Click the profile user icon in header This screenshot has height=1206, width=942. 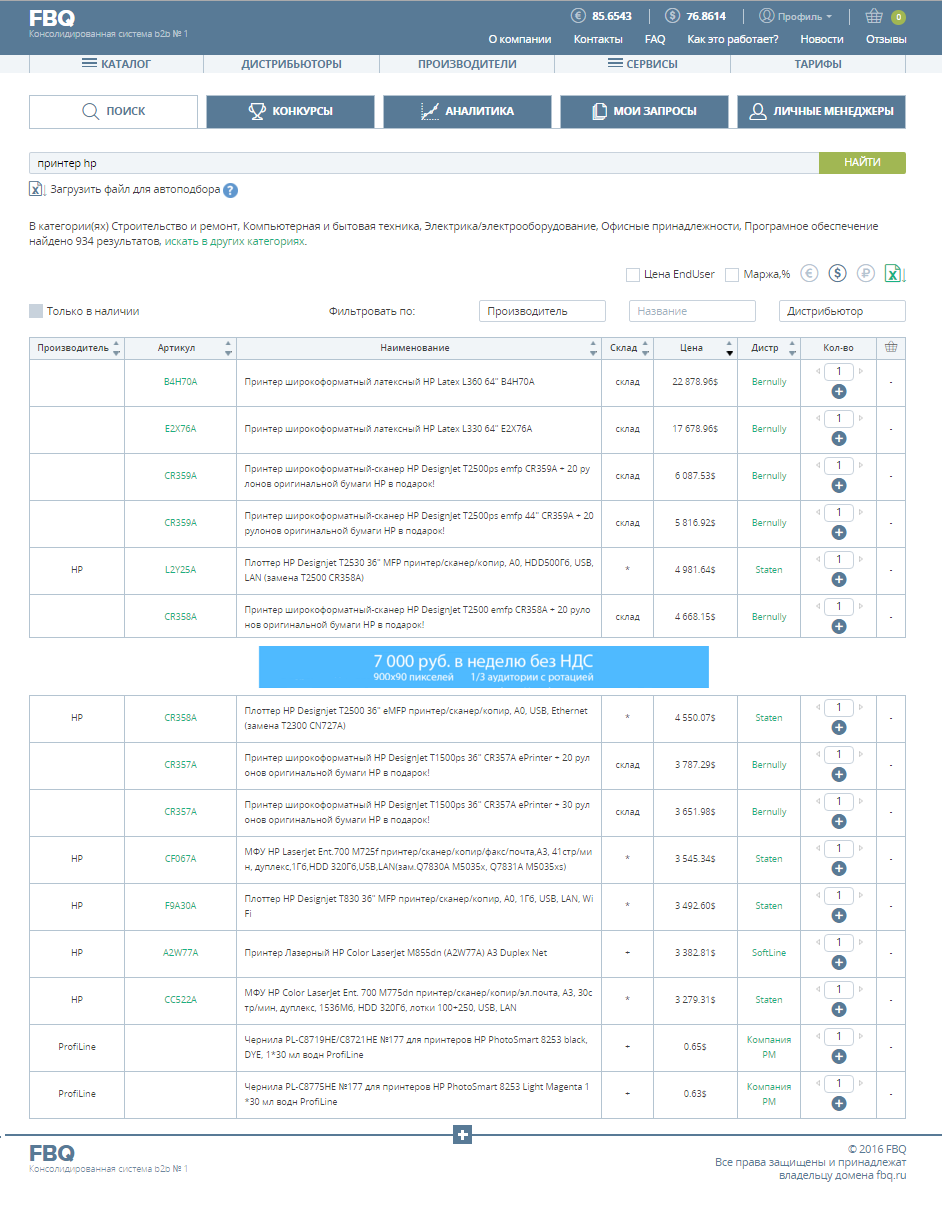pyautogui.click(x=766, y=16)
